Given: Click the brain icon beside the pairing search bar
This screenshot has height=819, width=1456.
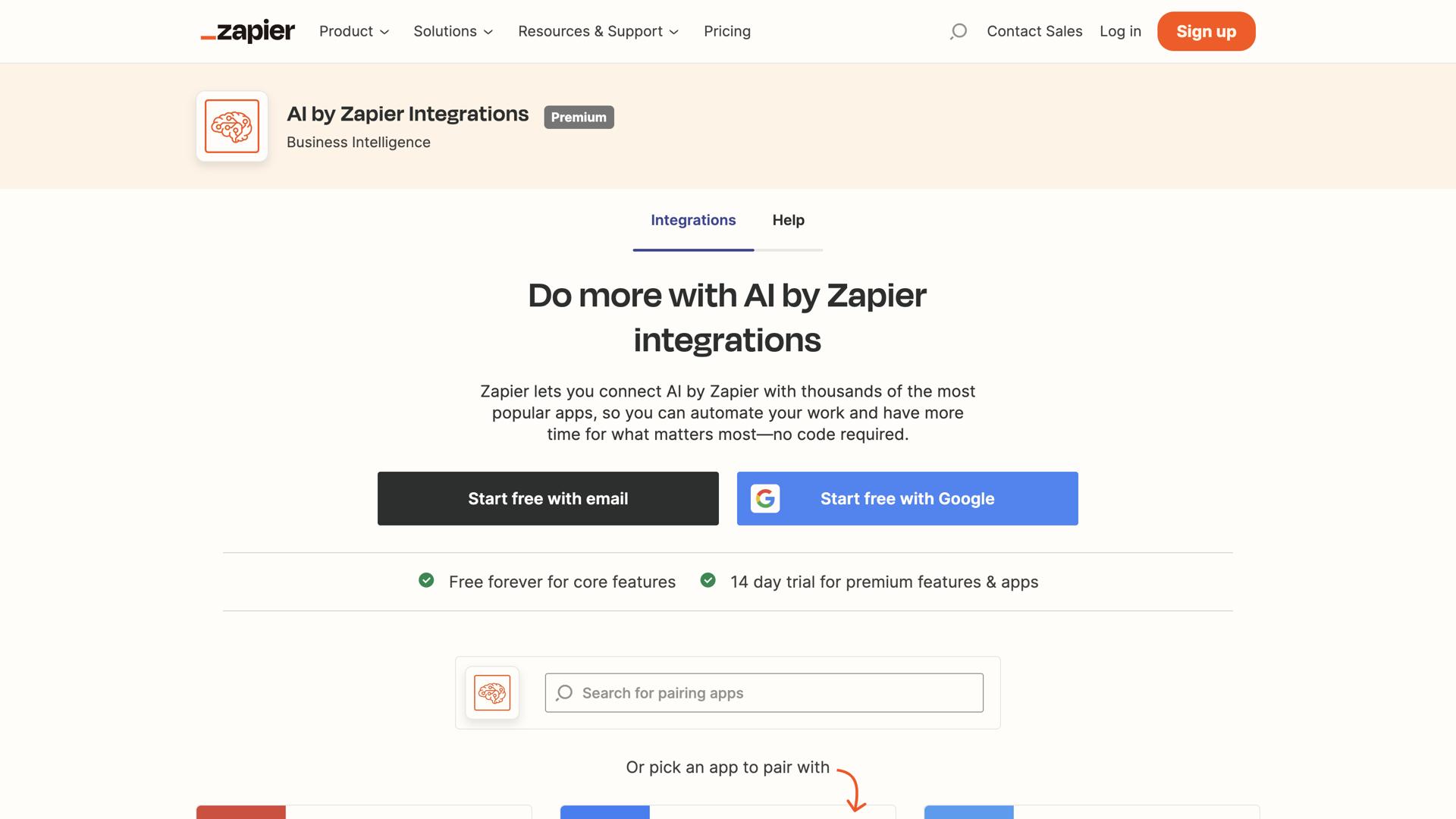Looking at the screenshot, I should pos(492,692).
